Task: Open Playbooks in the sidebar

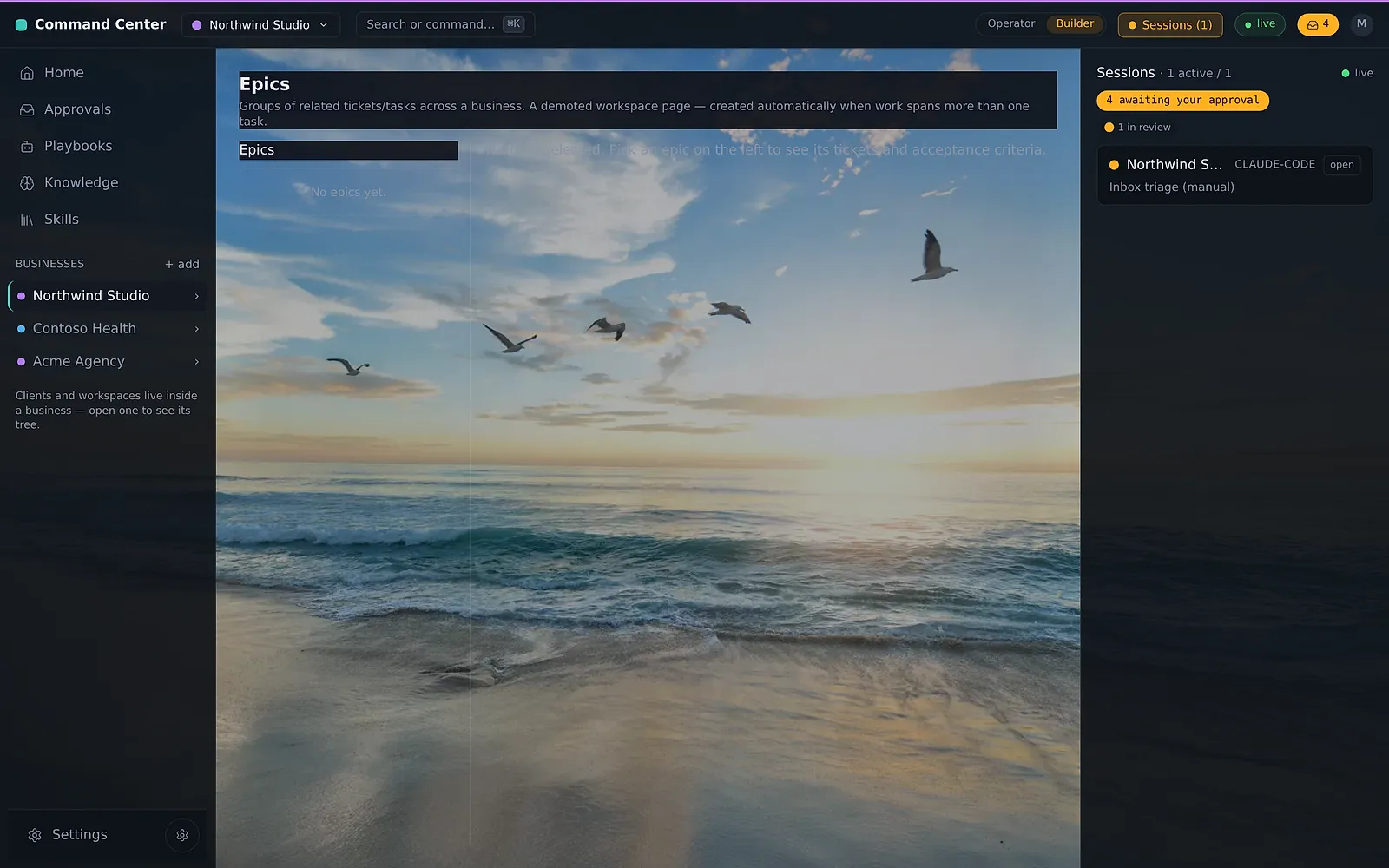Action: coord(108,146)
